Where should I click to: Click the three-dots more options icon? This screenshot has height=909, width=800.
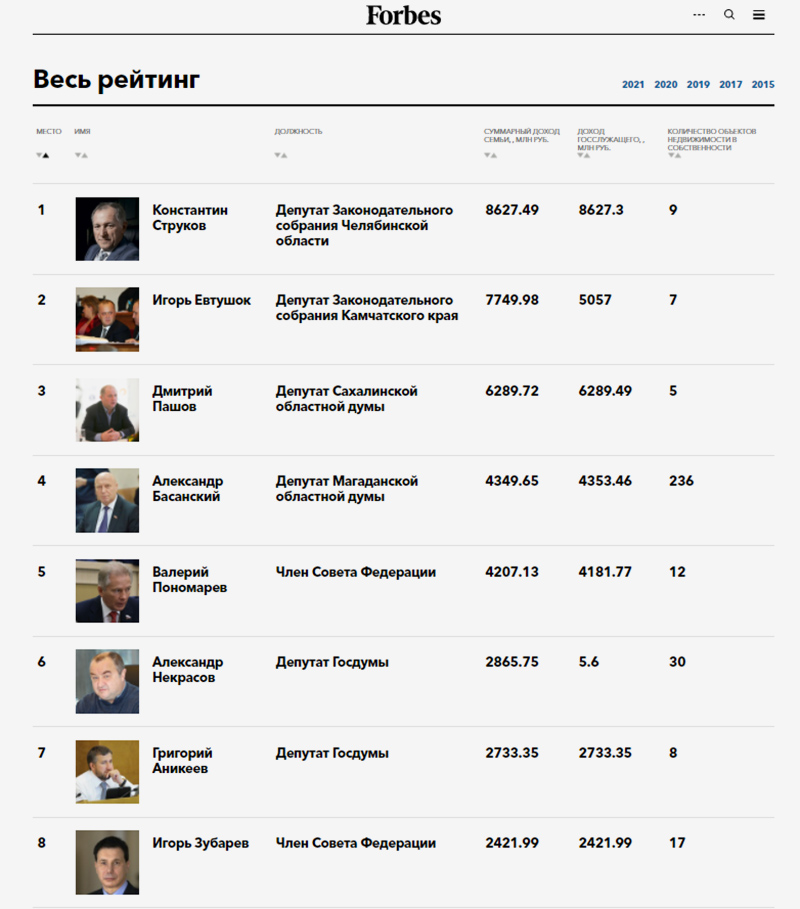[x=699, y=14]
